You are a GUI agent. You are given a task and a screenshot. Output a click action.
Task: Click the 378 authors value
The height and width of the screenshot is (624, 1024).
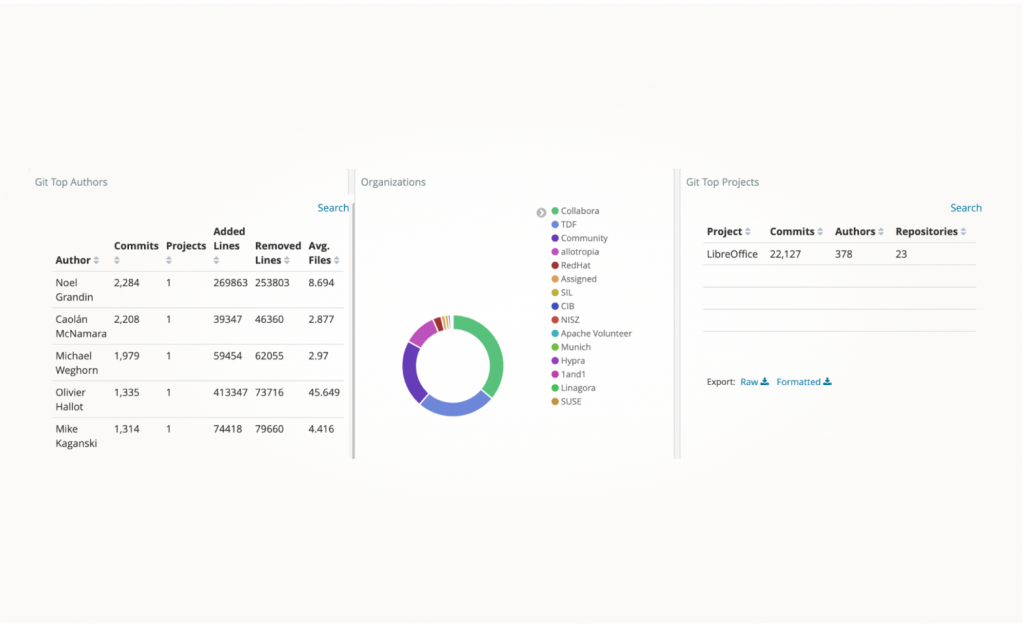[x=843, y=254]
